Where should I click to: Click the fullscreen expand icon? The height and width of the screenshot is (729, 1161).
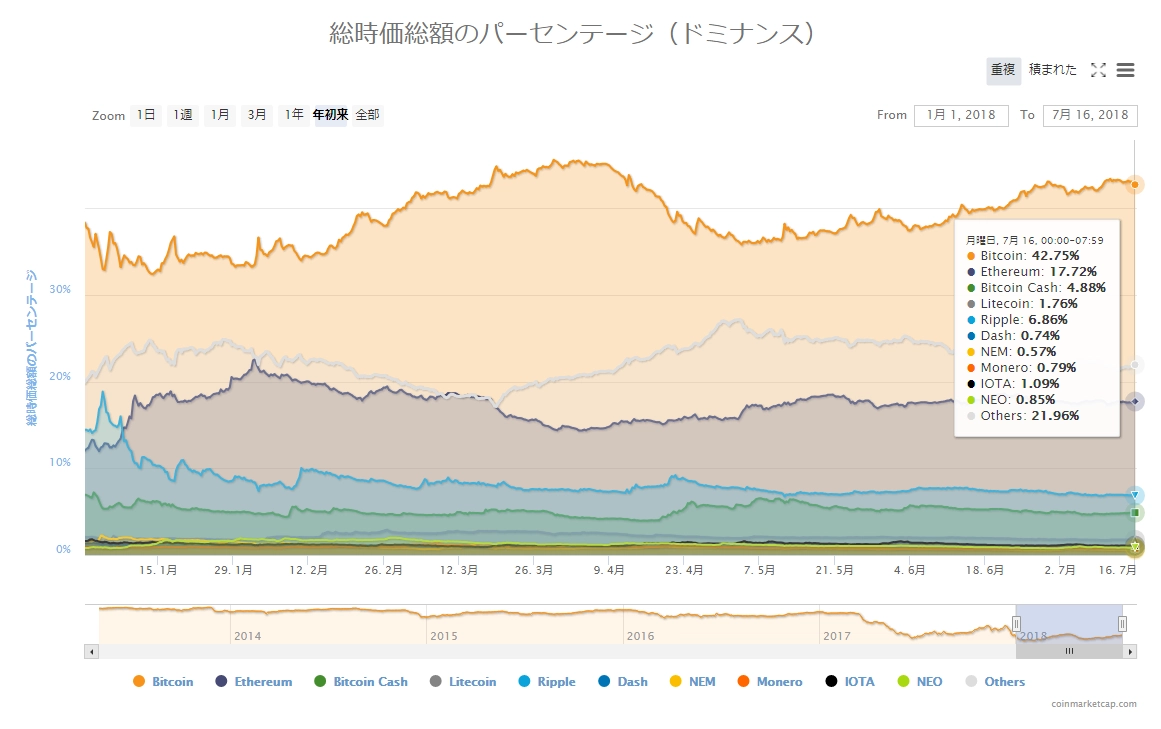pos(1098,70)
